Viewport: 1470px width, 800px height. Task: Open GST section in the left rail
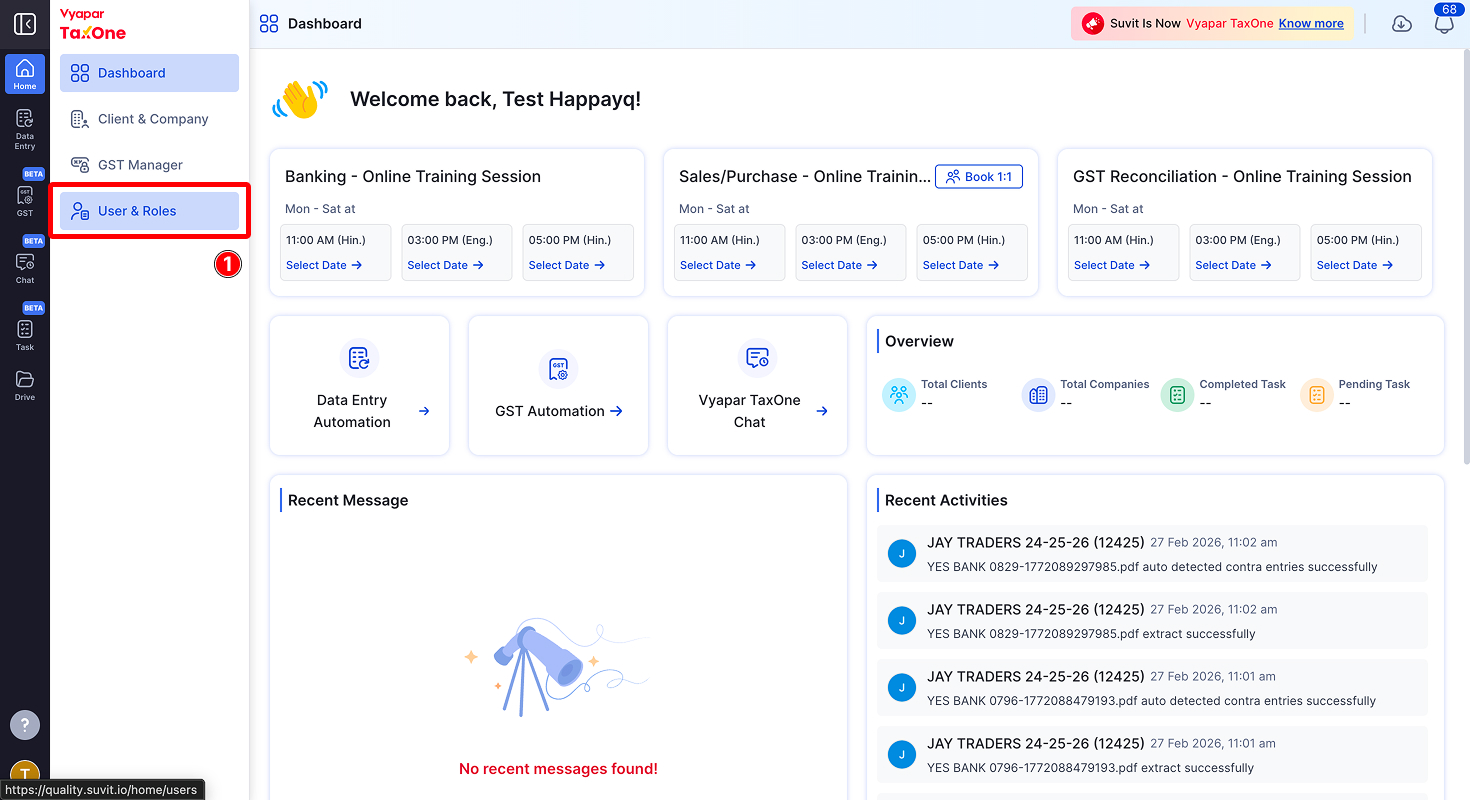(25, 200)
